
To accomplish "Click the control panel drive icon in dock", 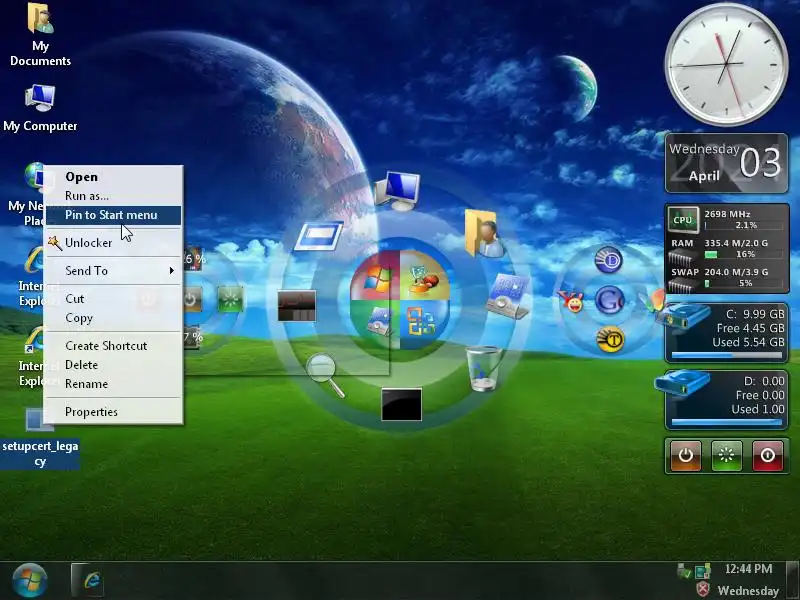I will (x=508, y=296).
